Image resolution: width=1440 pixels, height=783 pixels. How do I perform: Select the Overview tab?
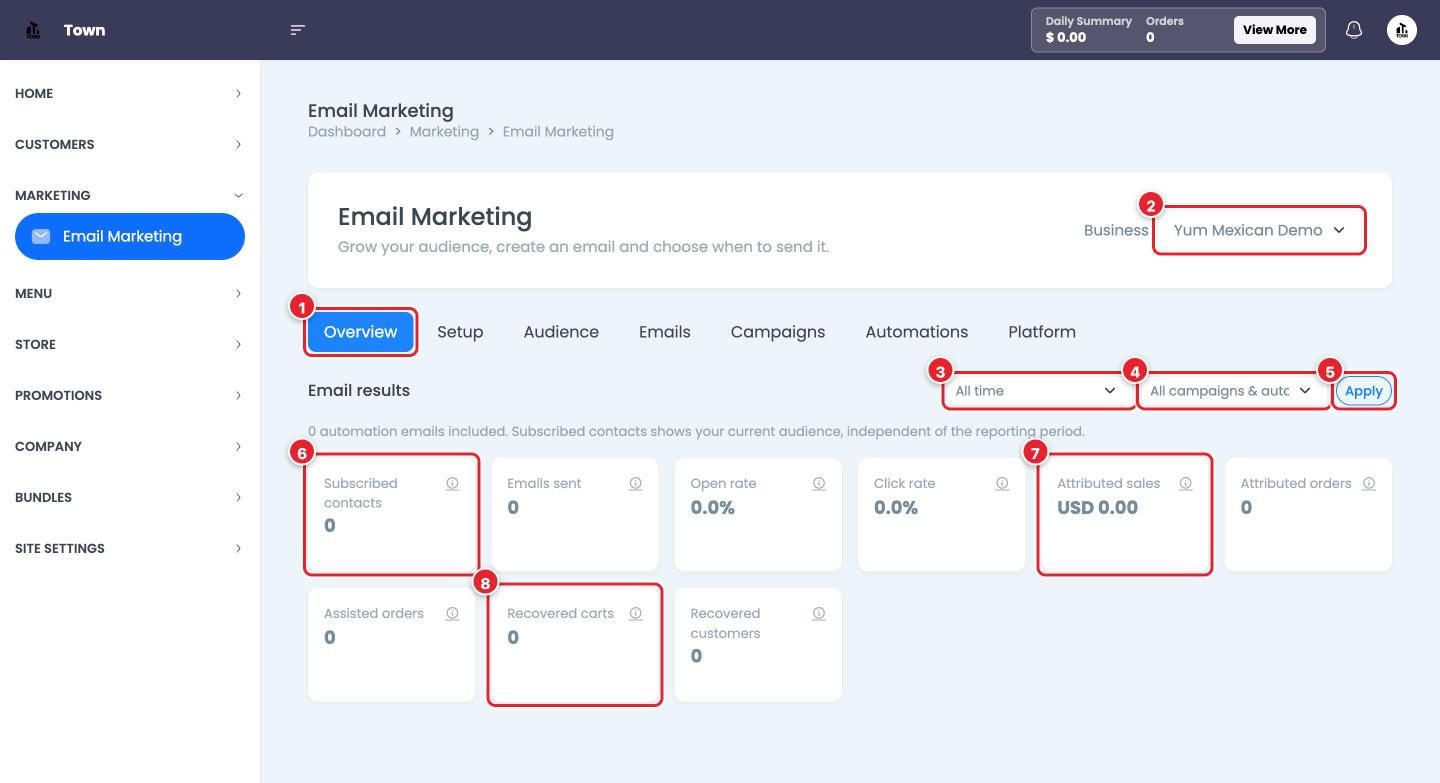(x=360, y=332)
